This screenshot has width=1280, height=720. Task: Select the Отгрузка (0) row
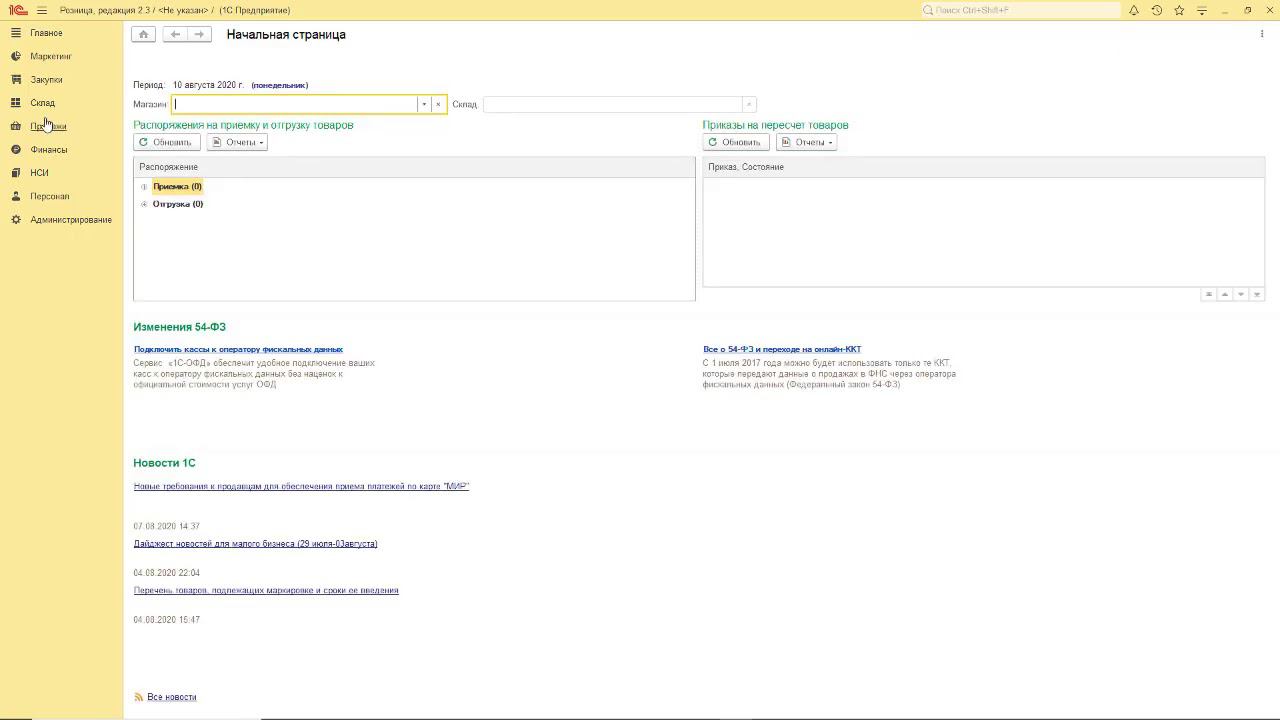coord(178,204)
